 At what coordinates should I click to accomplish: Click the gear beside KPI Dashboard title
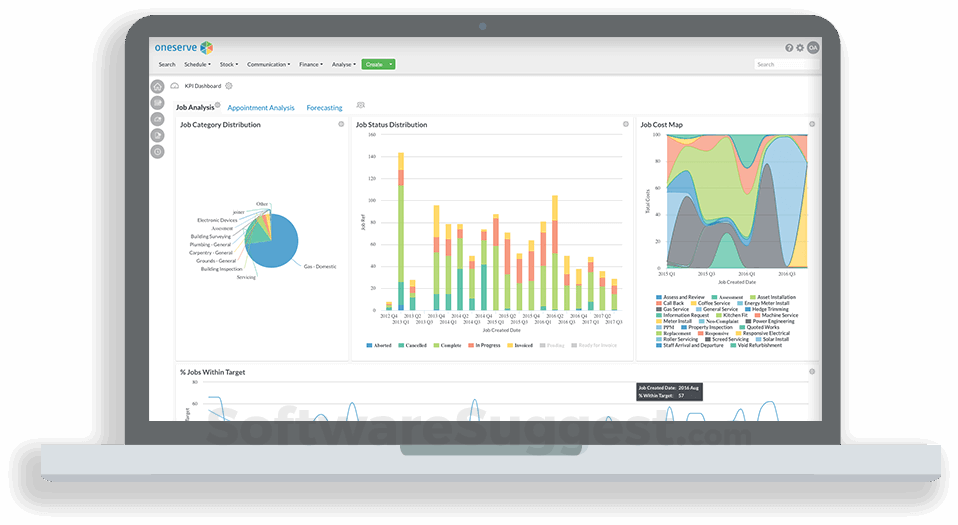[x=229, y=86]
